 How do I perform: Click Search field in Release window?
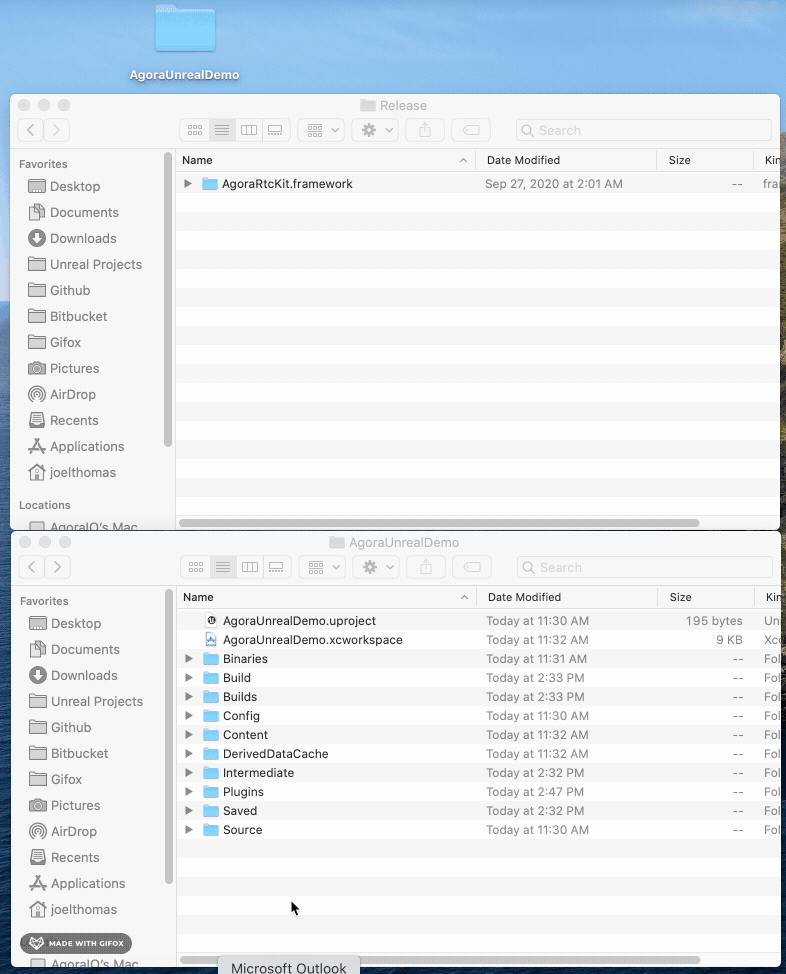coord(644,130)
